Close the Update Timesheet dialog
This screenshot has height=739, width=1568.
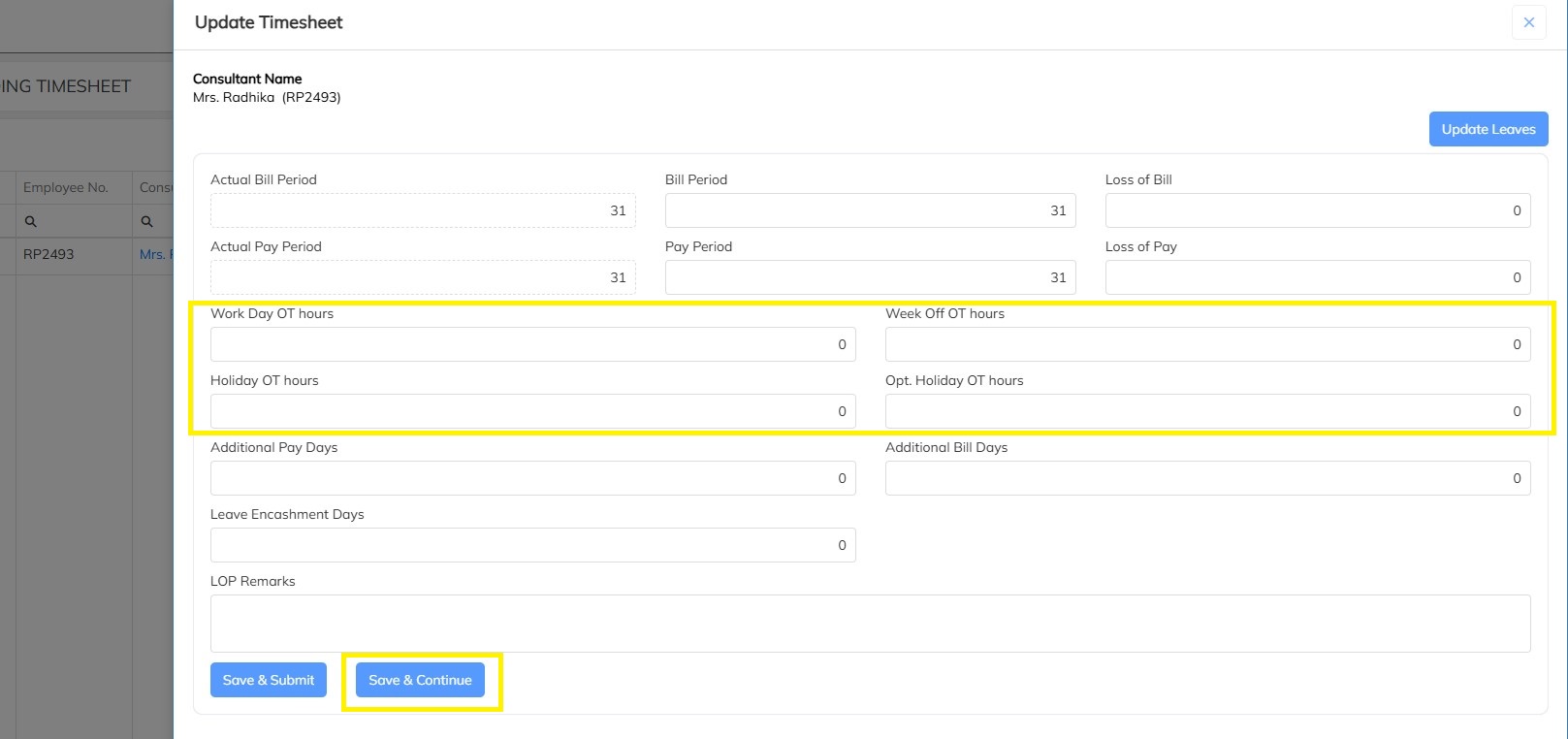1528,22
